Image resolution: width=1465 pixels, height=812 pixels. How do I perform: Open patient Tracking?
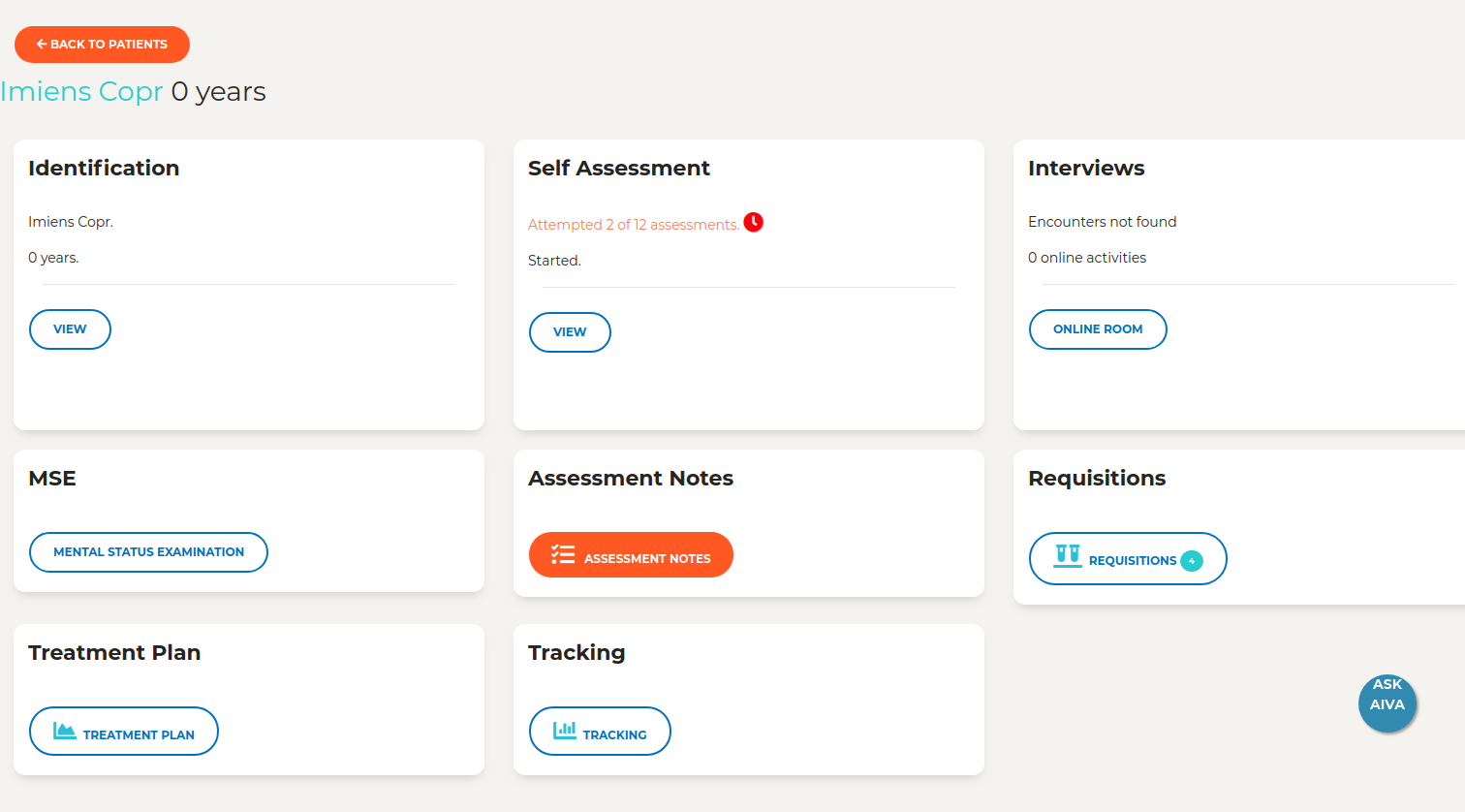[x=600, y=732]
